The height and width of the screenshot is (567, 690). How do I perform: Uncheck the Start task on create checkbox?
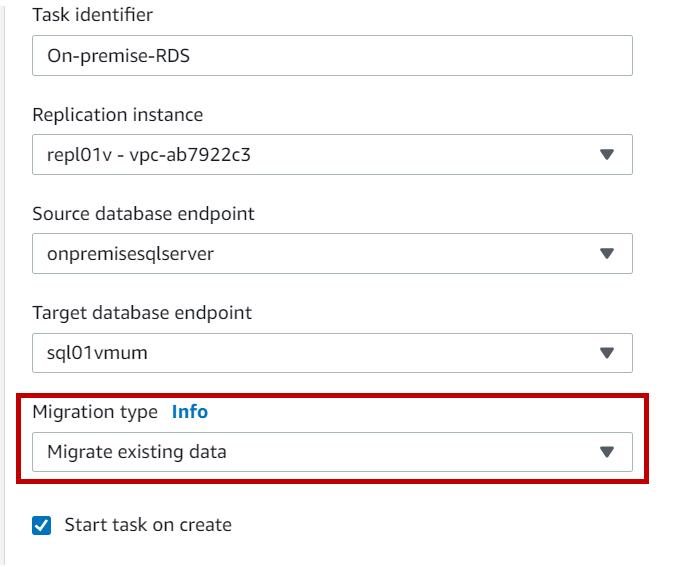click(41, 525)
